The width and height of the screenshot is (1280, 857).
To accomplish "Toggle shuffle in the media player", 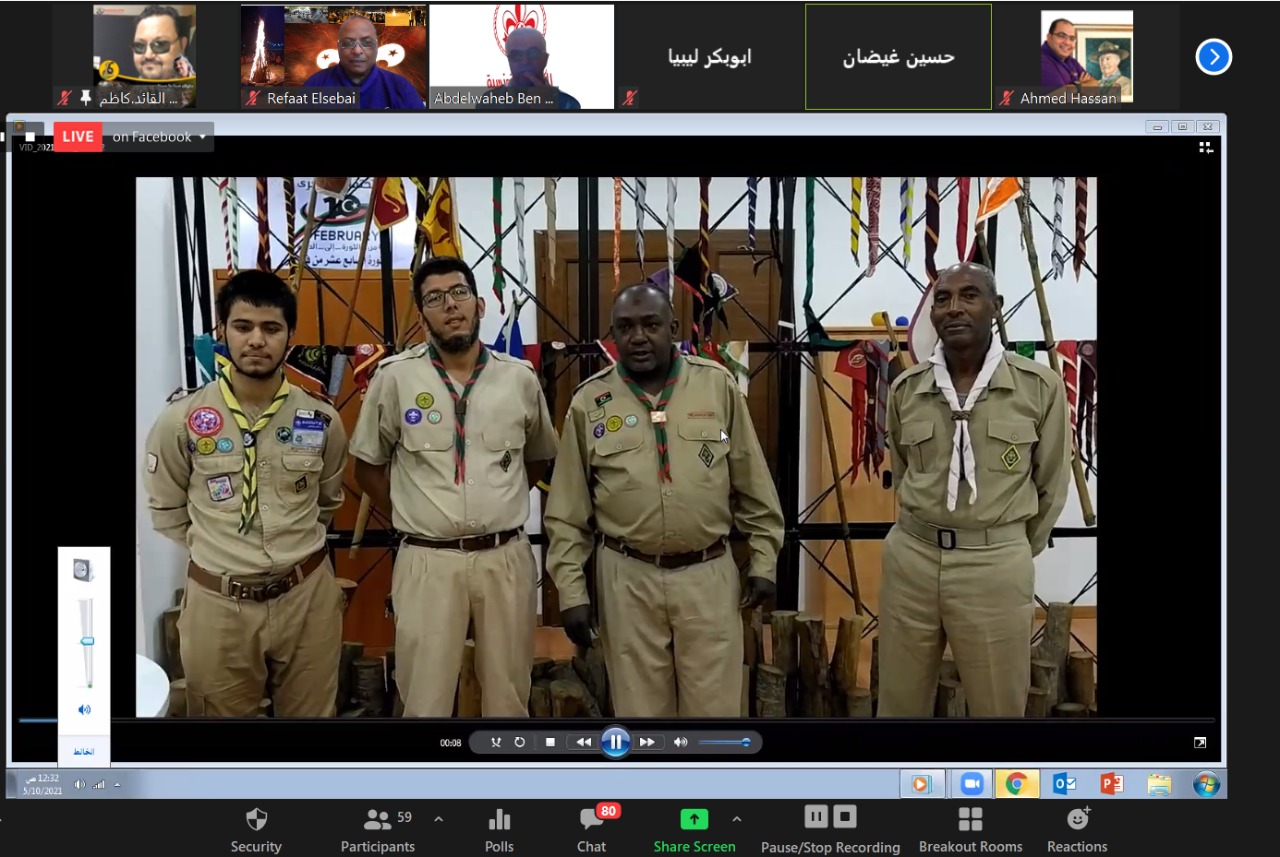I will pyautogui.click(x=495, y=742).
